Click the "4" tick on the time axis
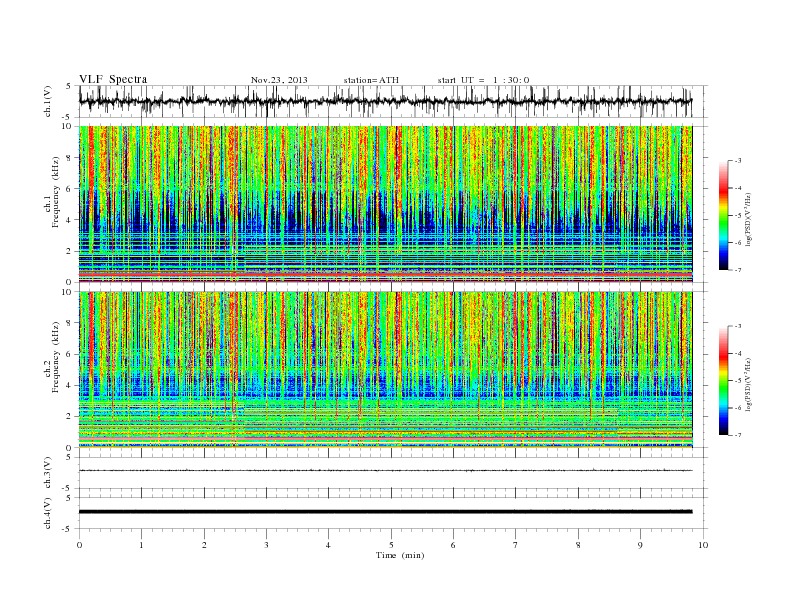This screenshot has width=792, height=612. (x=328, y=545)
